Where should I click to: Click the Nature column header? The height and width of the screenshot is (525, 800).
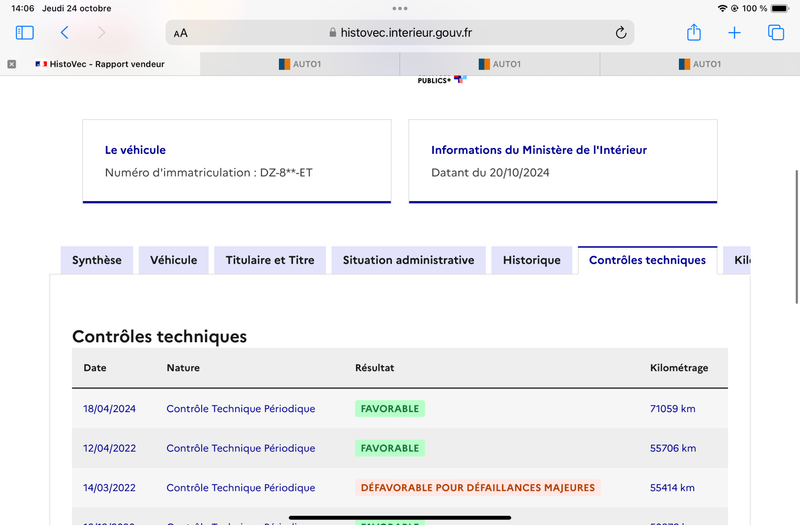(183, 368)
